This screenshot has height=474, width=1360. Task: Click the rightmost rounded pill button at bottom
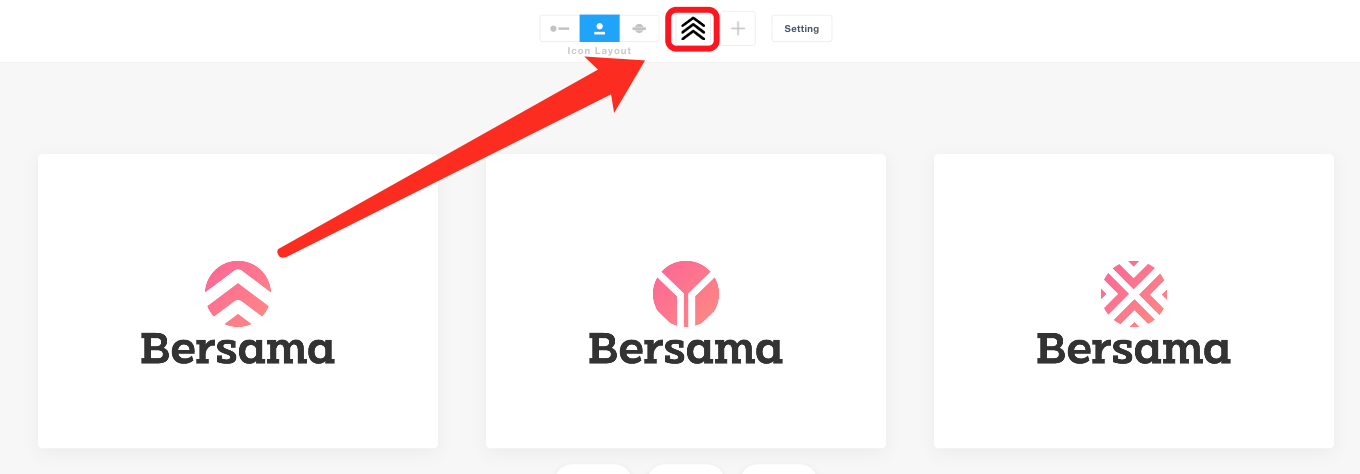(778, 469)
